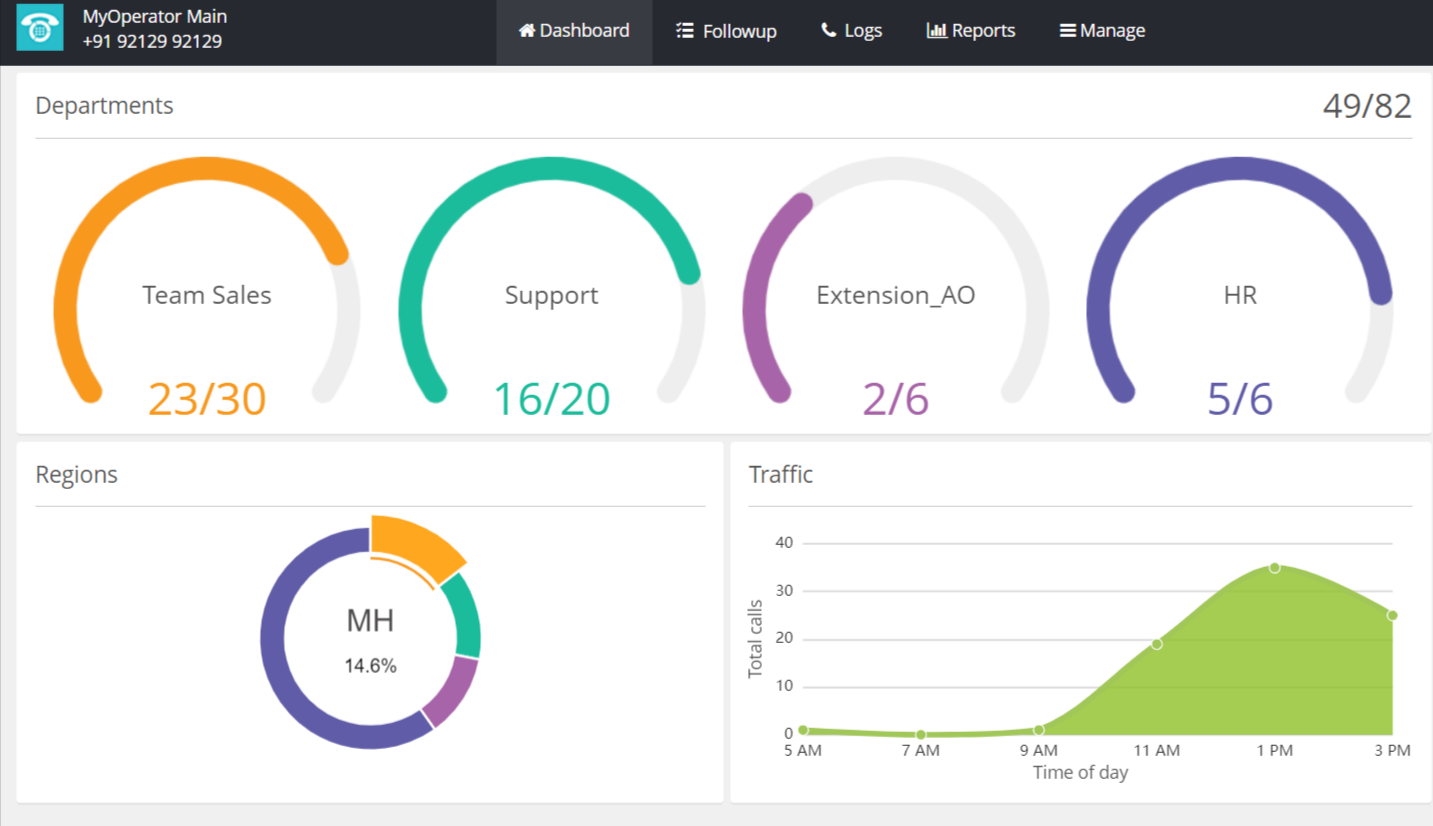This screenshot has width=1433, height=826.
Task: Click the hamburger icon beside Manage
Action: 1067,31
